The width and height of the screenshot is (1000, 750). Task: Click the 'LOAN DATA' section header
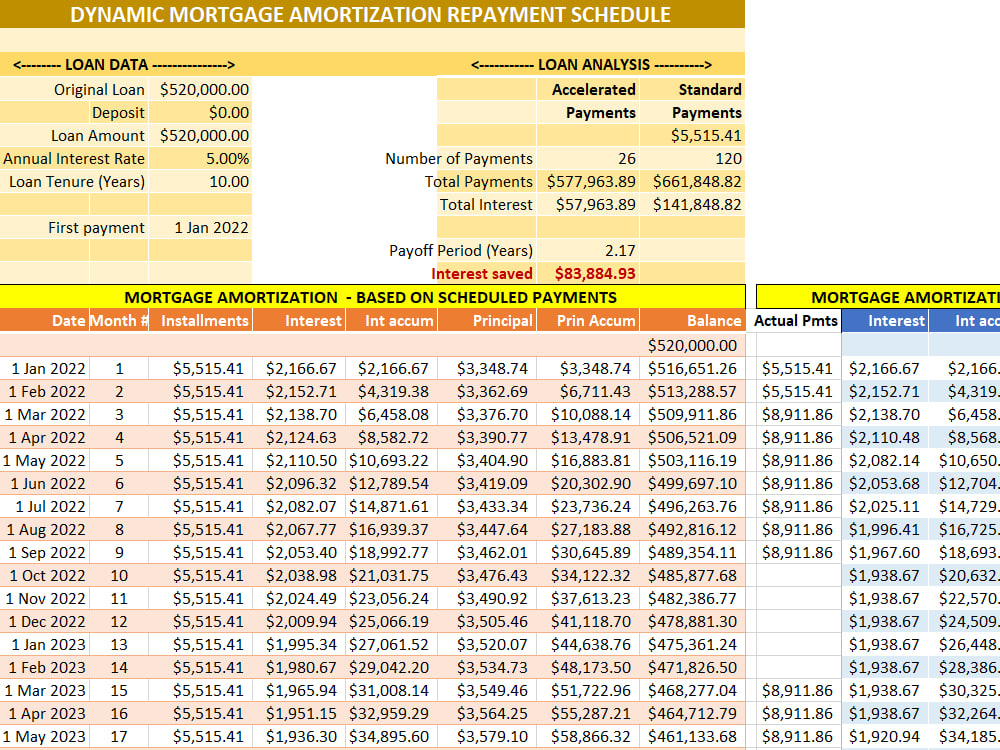pos(124,64)
